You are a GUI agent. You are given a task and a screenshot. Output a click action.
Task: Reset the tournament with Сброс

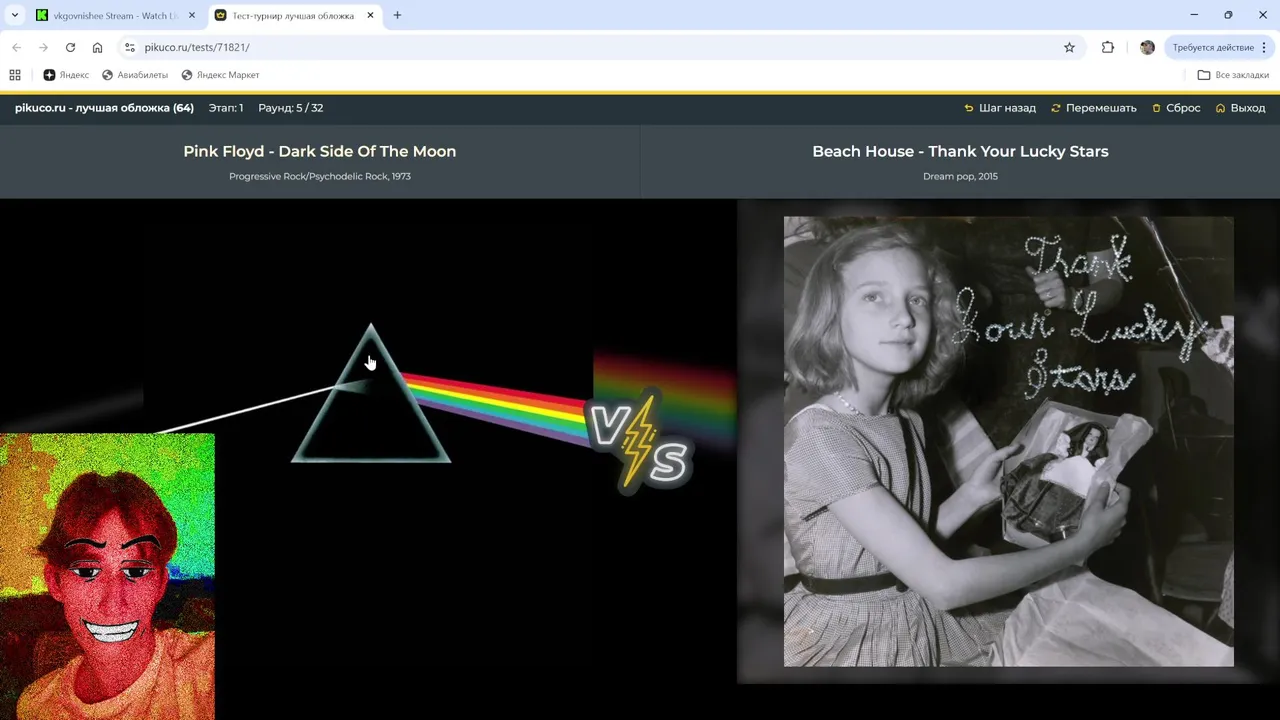coord(1176,108)
